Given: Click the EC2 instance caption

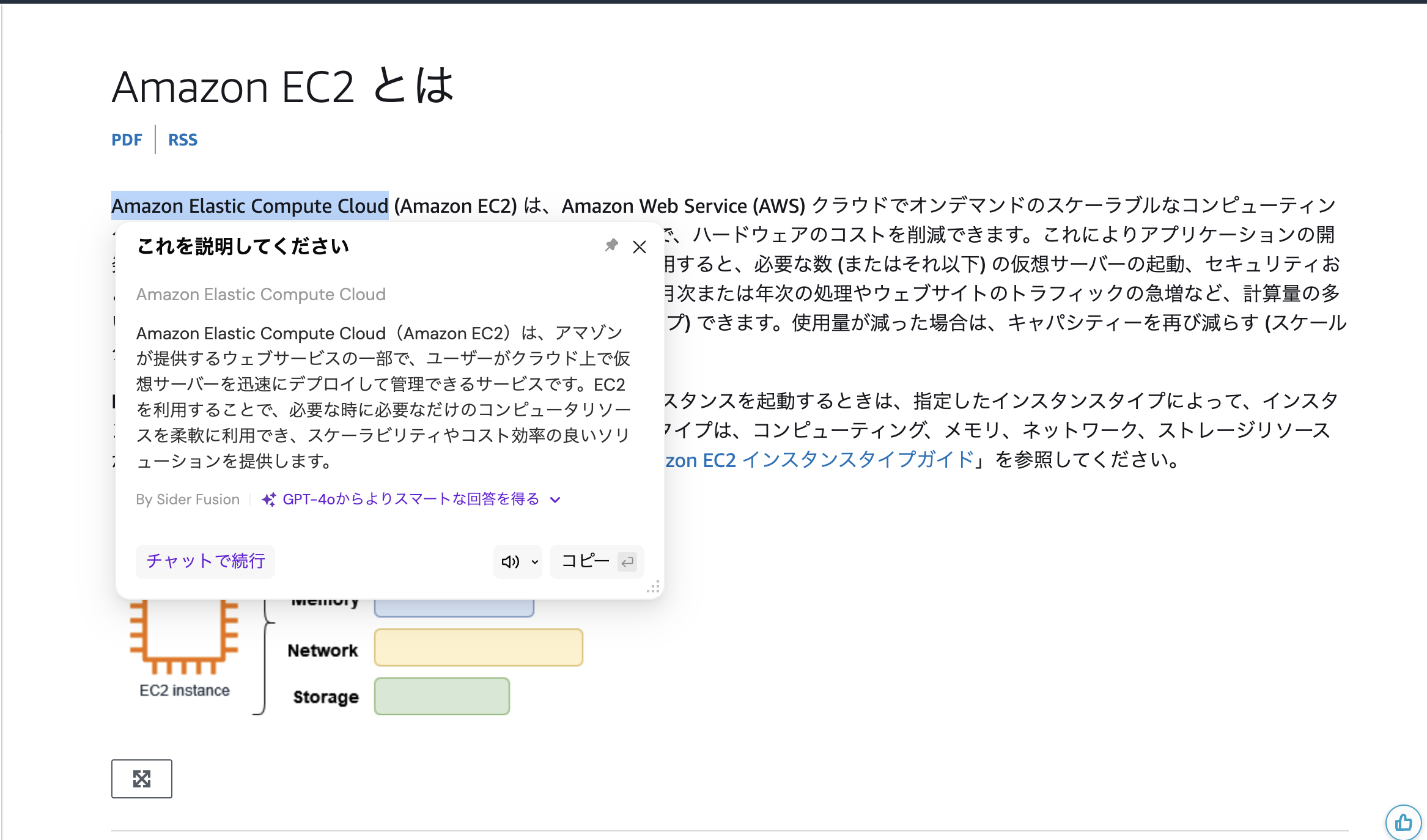Looking at the screenshot, I should (185, 690).
